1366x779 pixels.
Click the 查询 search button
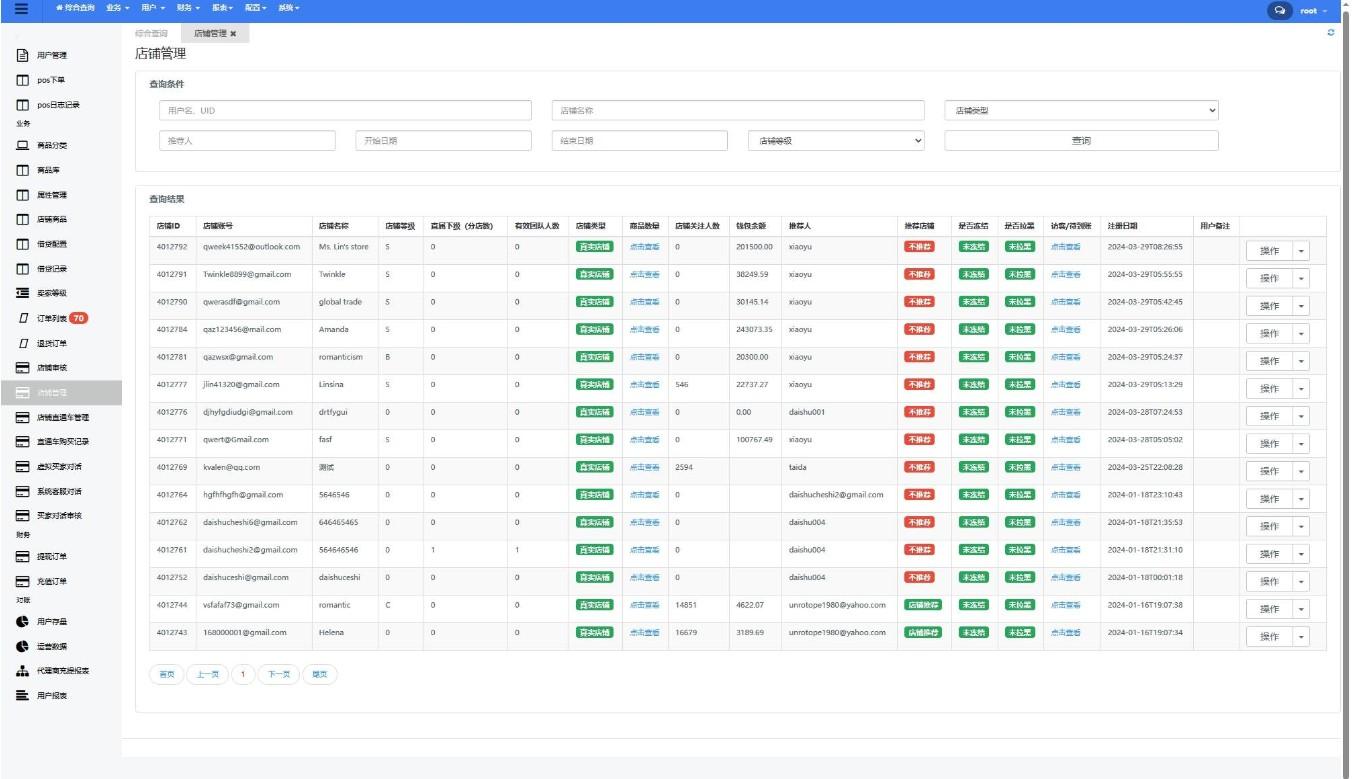tap(1081, 141)
